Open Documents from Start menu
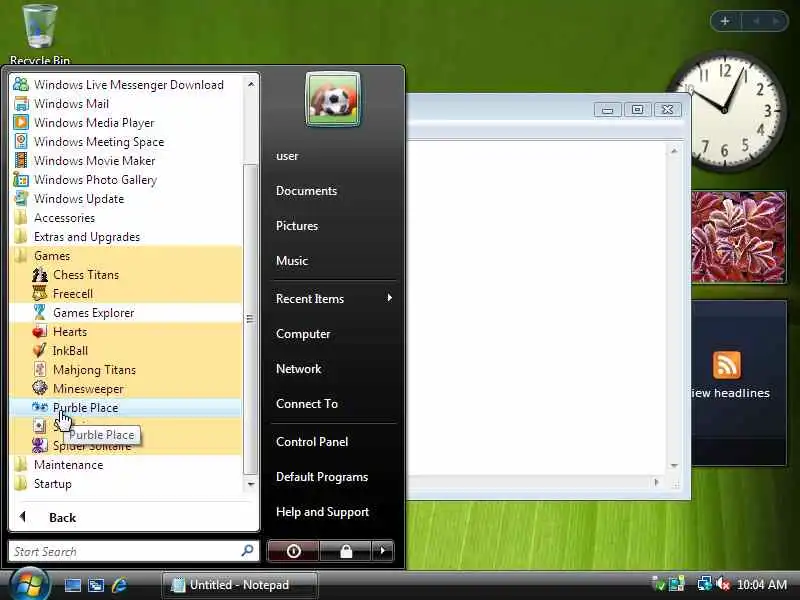The image size is (800, 600). click(x=334, y=191)
